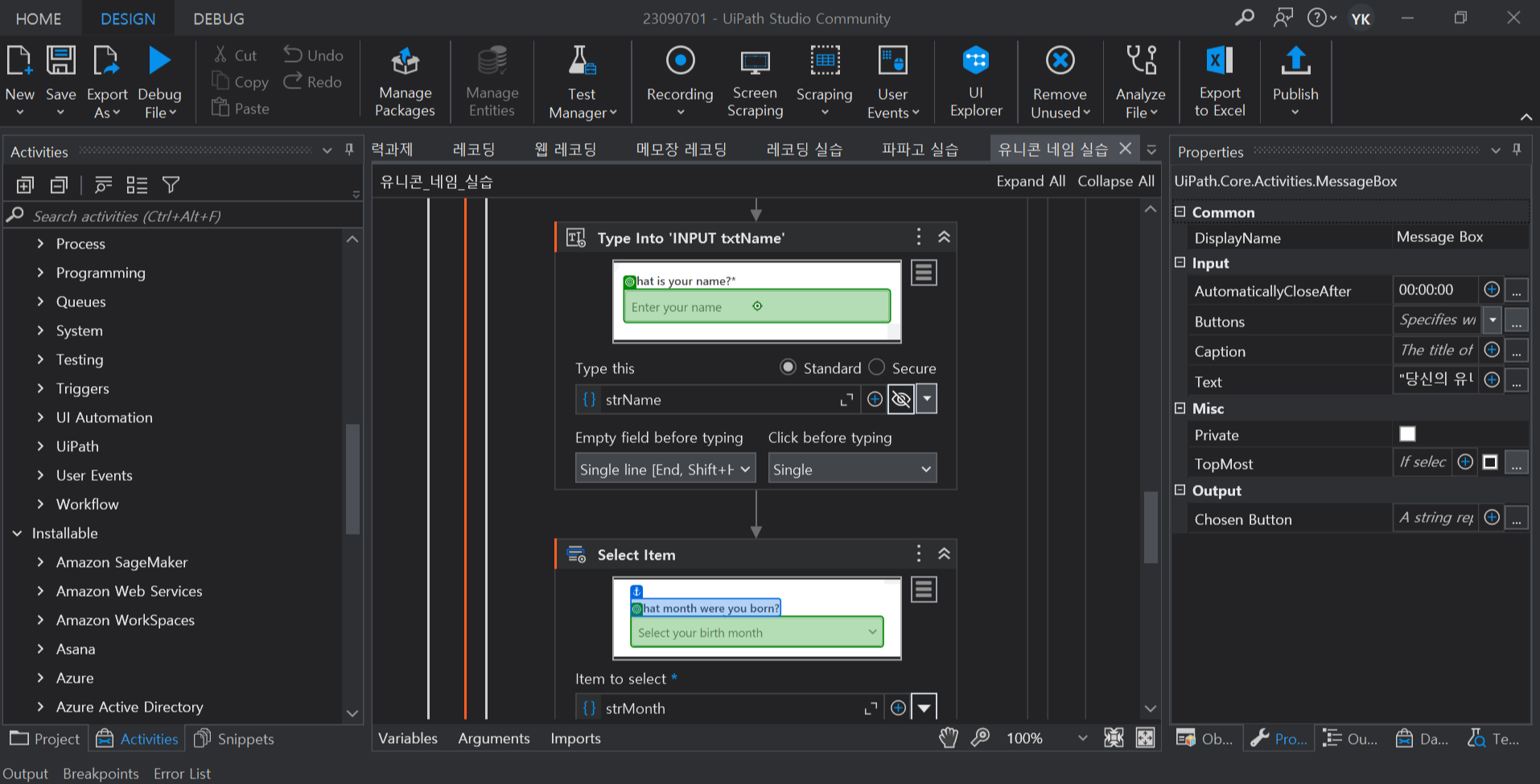1540x784 pixels.
Task: Create a New file from the ribbon
Action: pyautogui.click(x=19, y=80)
